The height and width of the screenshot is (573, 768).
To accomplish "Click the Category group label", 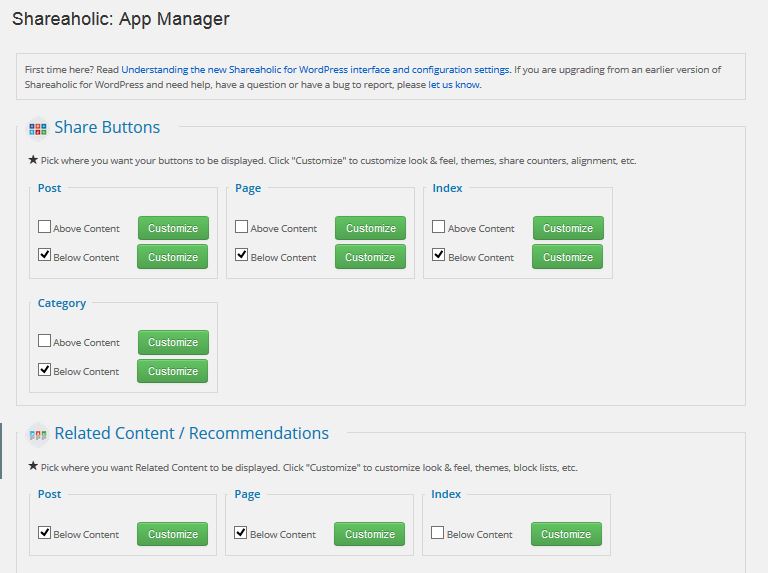I will pos(62,304).
